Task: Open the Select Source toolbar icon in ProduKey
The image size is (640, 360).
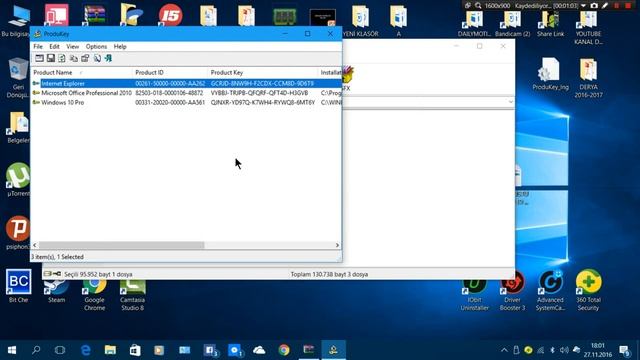Action: coord(39,58)
